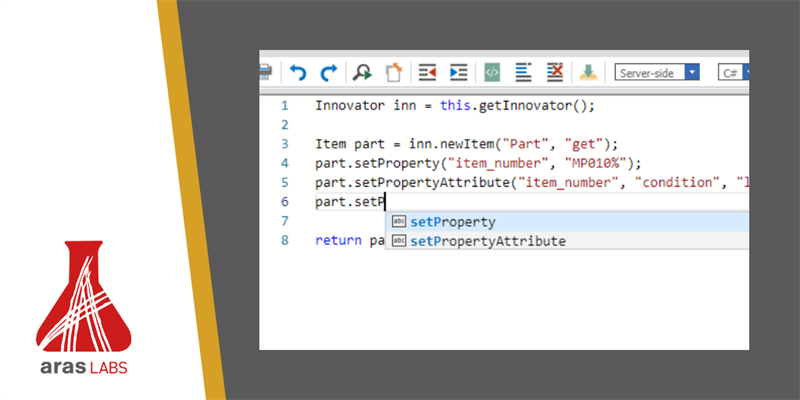The height and width of the screenshot is (400, 800).
Task: Click the Undo arrow icon
Action: pos(298,72)
